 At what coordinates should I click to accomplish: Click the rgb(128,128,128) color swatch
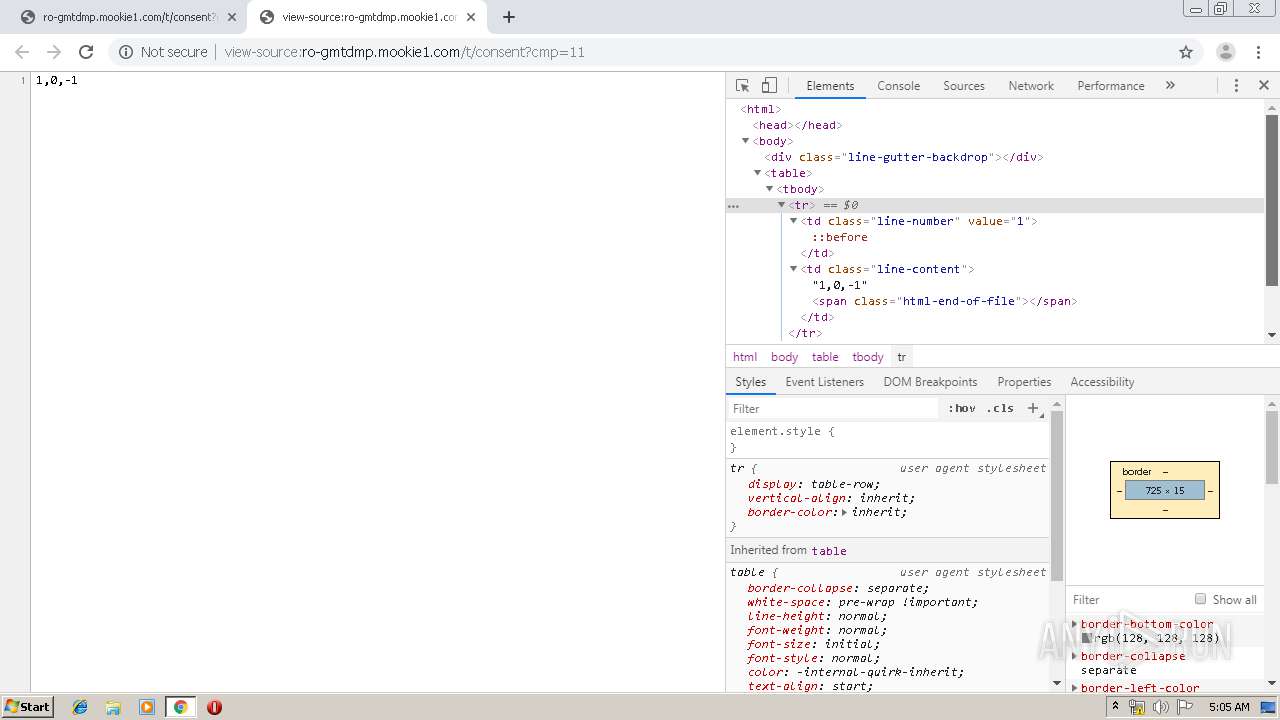(1087, 638)
